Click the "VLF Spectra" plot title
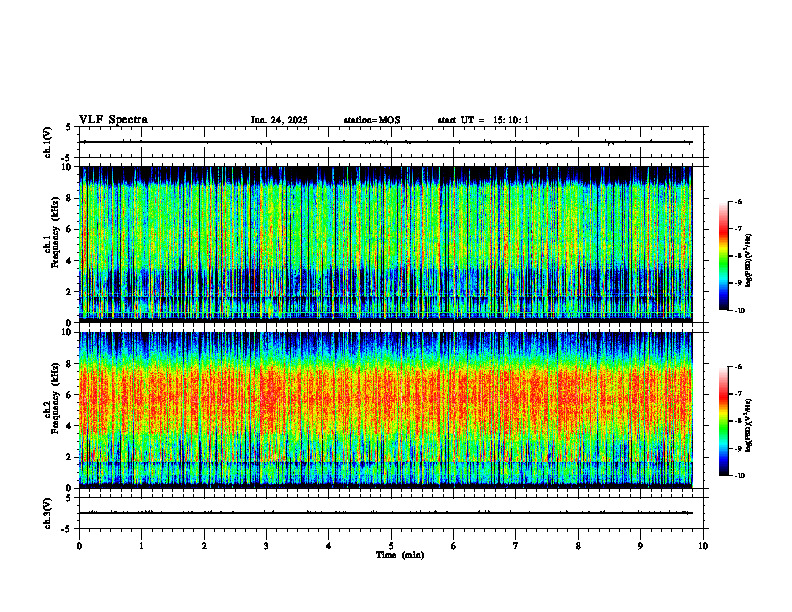 point(113,120)
